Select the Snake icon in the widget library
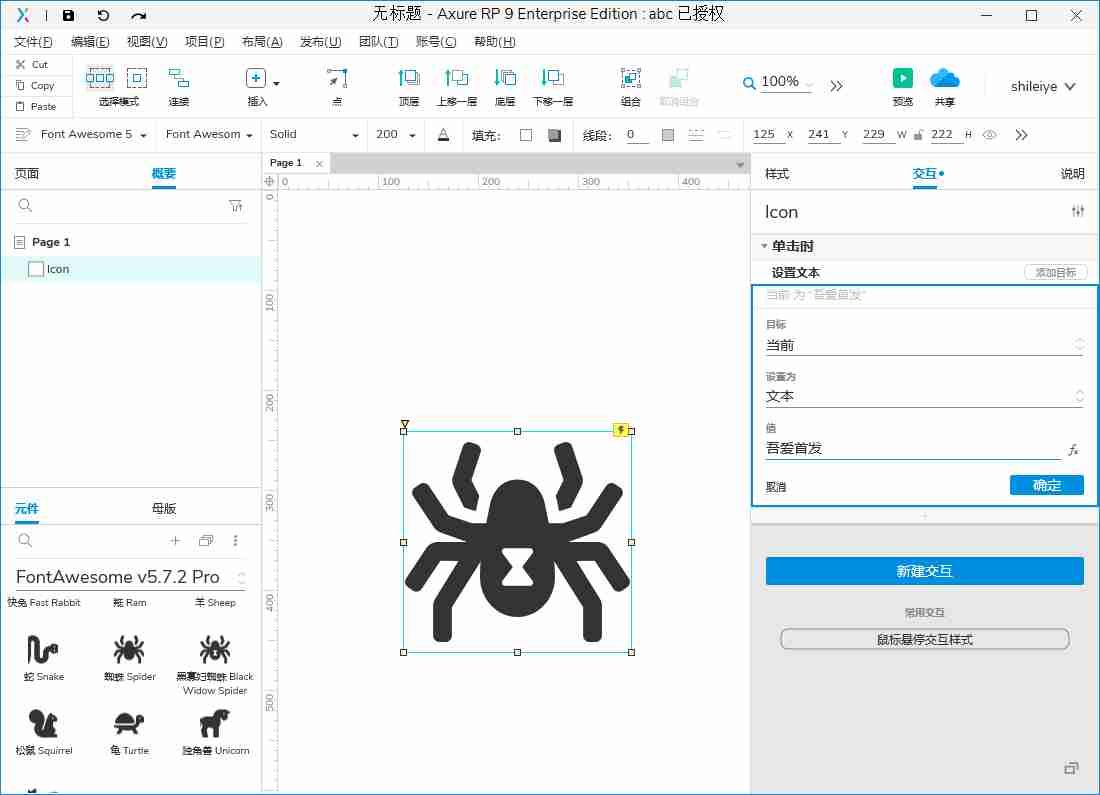Screen dimensions: 1100x795 tap(42, 650)
